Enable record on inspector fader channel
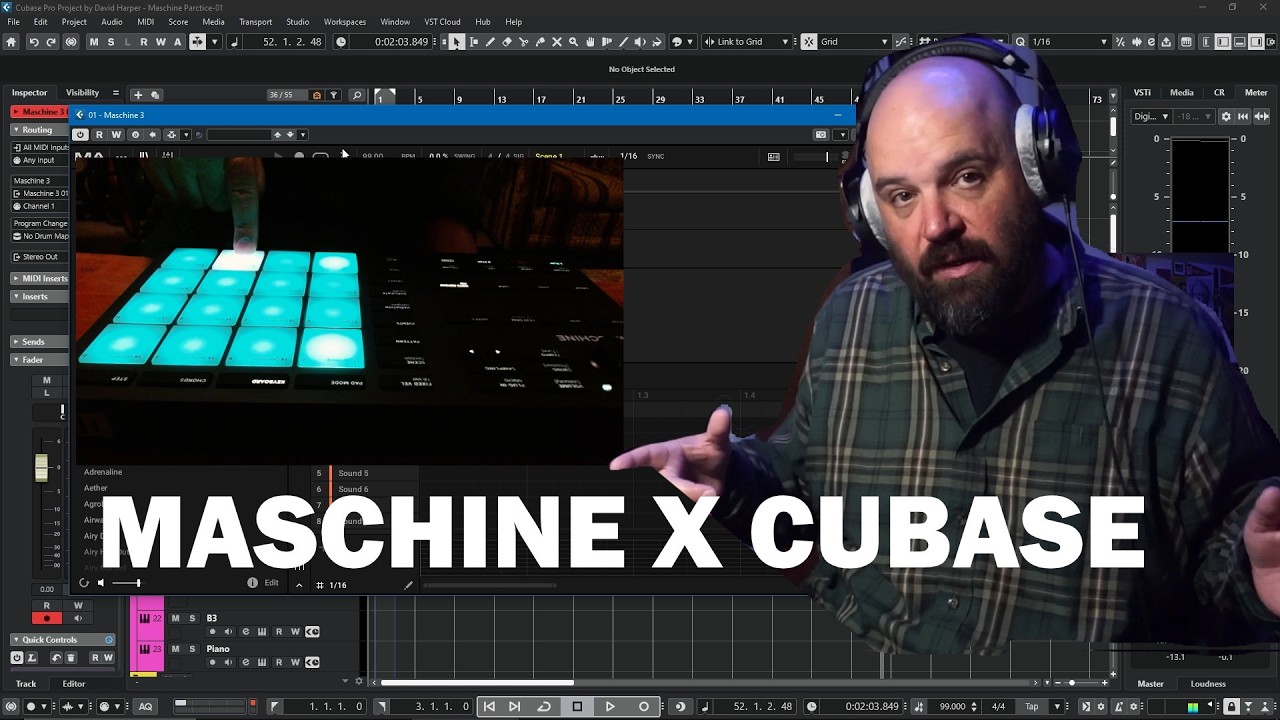This screenshot has width=1280, height=720. point(46,619)
